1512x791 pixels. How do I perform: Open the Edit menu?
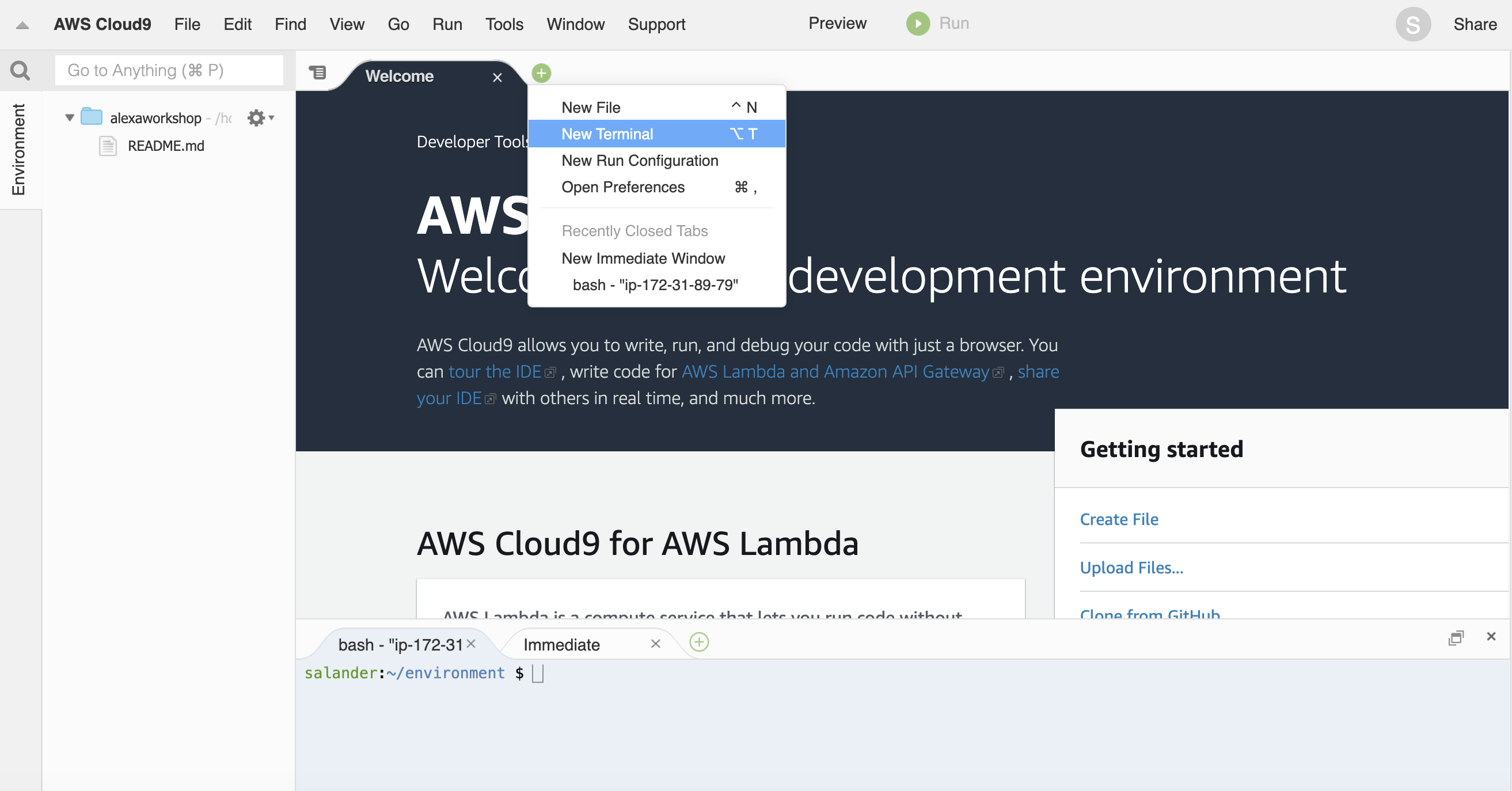tap(237, 24)
